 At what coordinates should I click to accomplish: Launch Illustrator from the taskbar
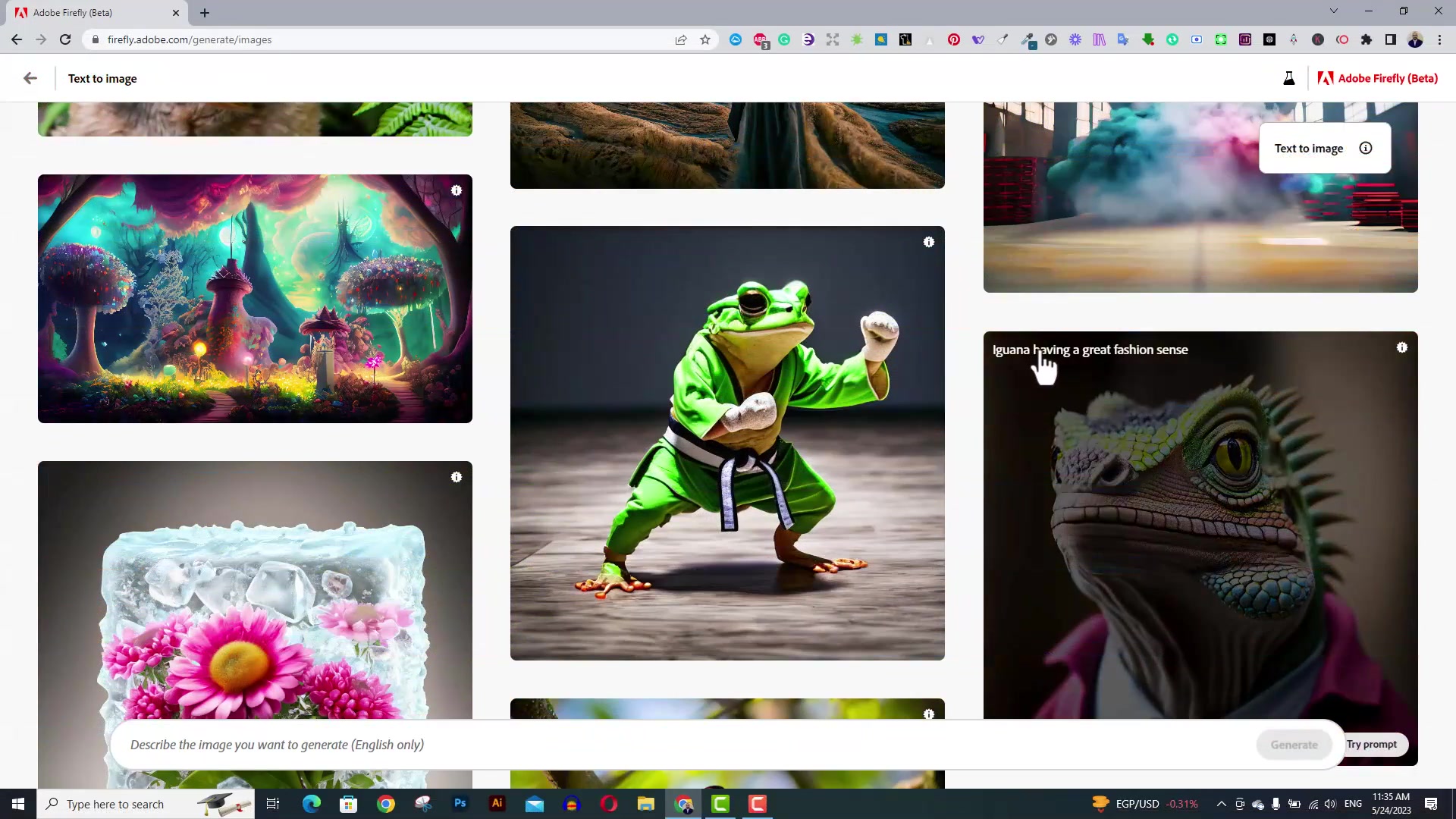click(497, 804)
